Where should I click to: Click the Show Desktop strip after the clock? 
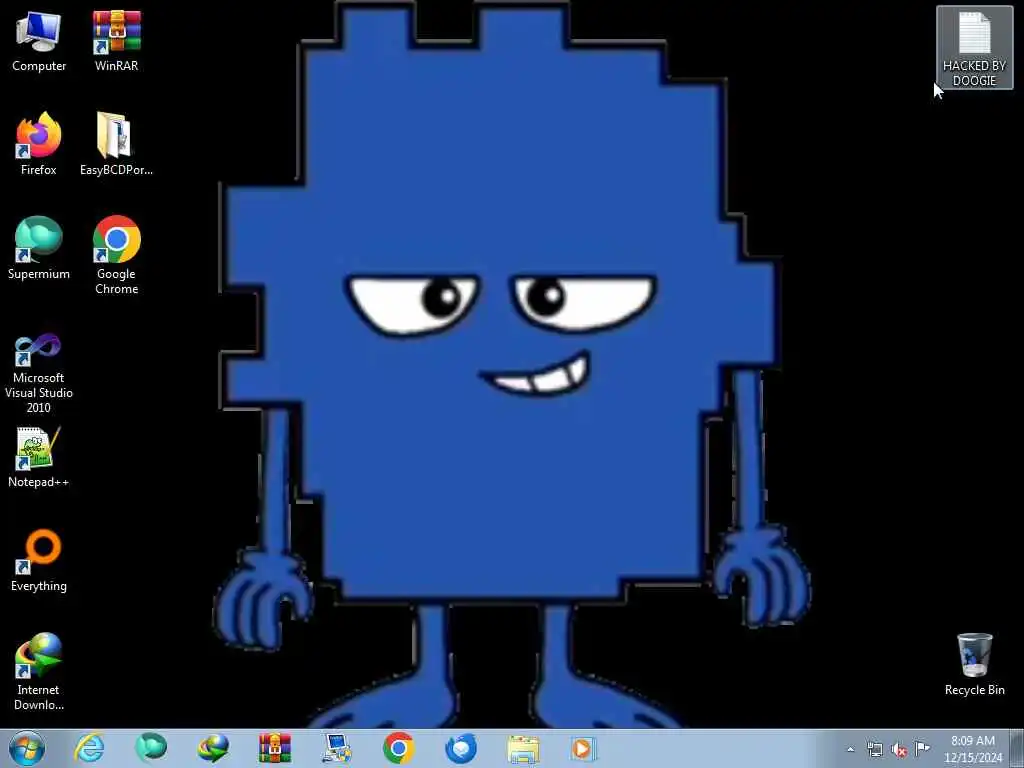pos(1018,748)
